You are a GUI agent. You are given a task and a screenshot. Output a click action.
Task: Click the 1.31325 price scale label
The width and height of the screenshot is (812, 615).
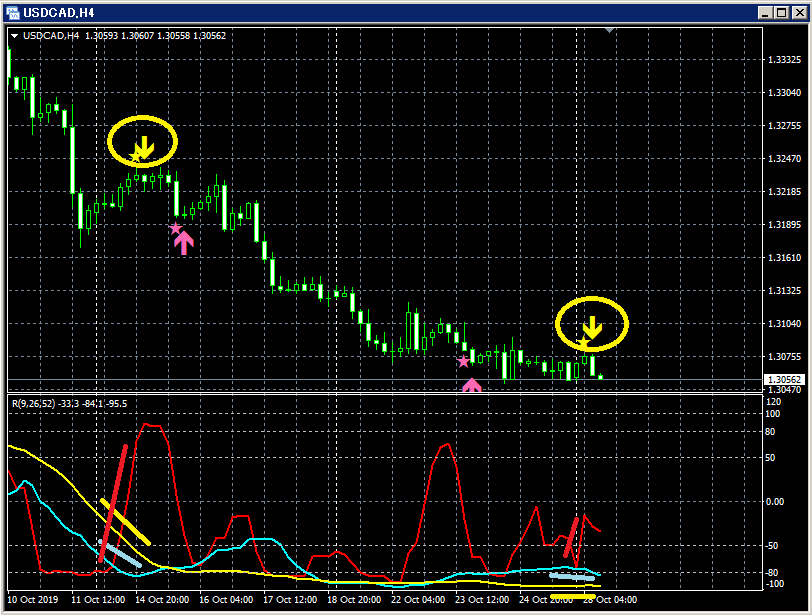pos(784,291)
